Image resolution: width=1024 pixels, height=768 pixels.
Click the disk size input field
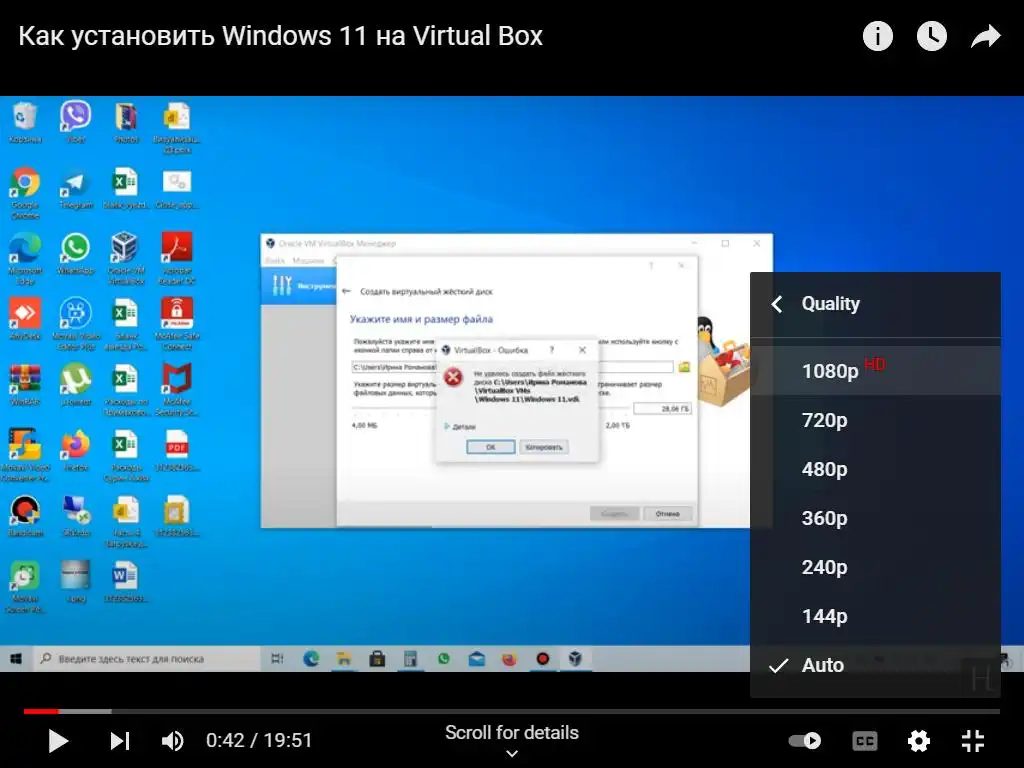(x=662, y=409)
